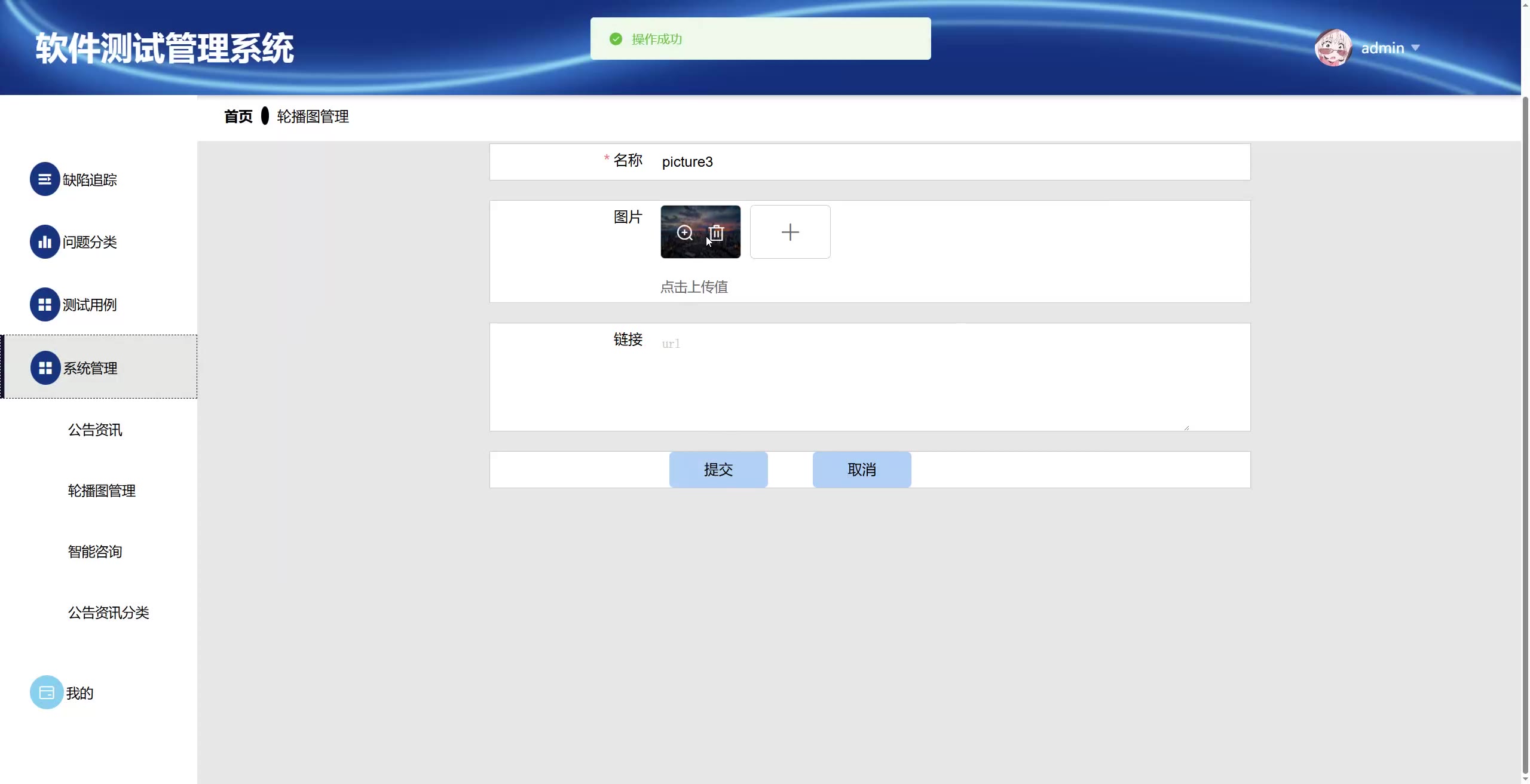Select the 轮播图管理 submenu item
This screenshot has height=784, width=1530.
[x=102, y=491]
